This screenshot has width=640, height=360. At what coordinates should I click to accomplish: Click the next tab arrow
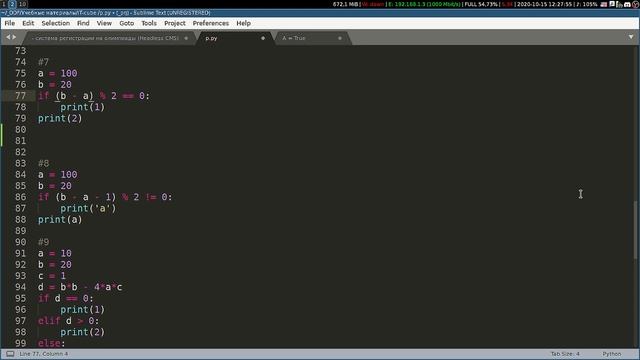(15, 37)
